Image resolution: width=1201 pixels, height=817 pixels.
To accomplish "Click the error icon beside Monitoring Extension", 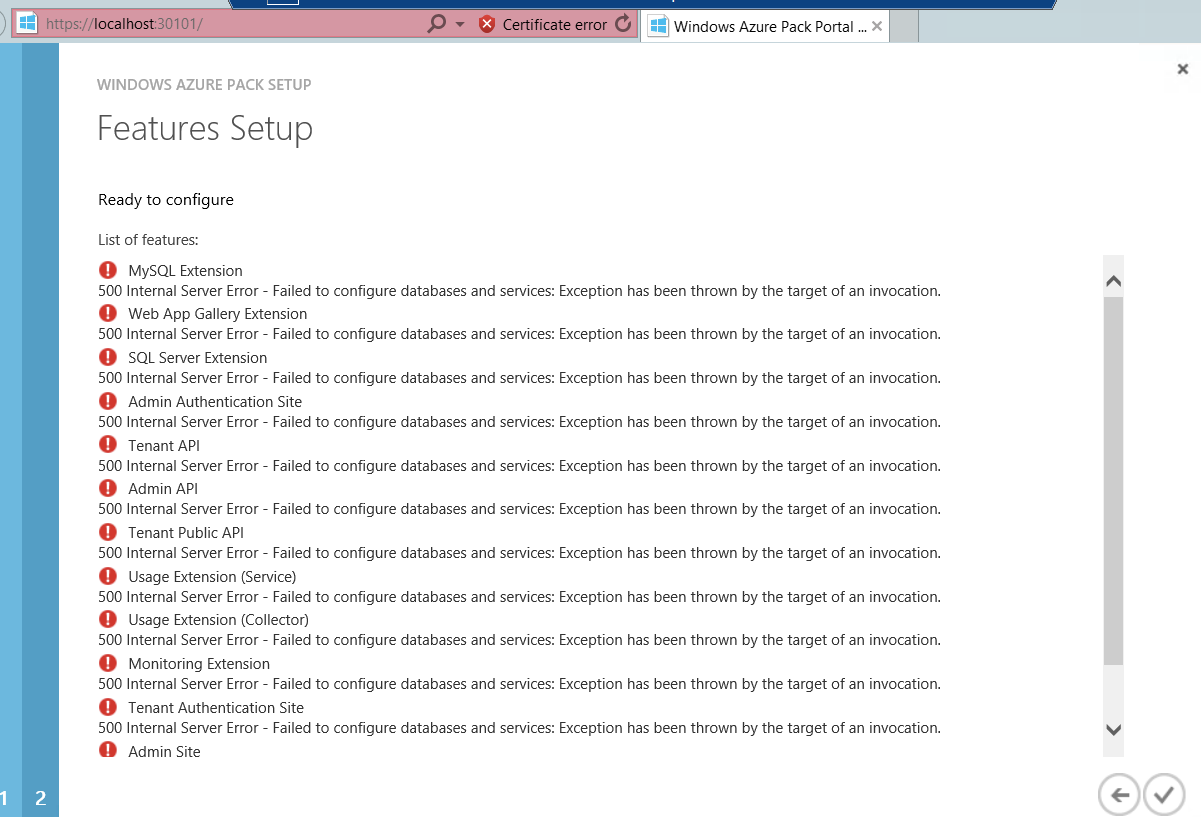I will [108, 663].
